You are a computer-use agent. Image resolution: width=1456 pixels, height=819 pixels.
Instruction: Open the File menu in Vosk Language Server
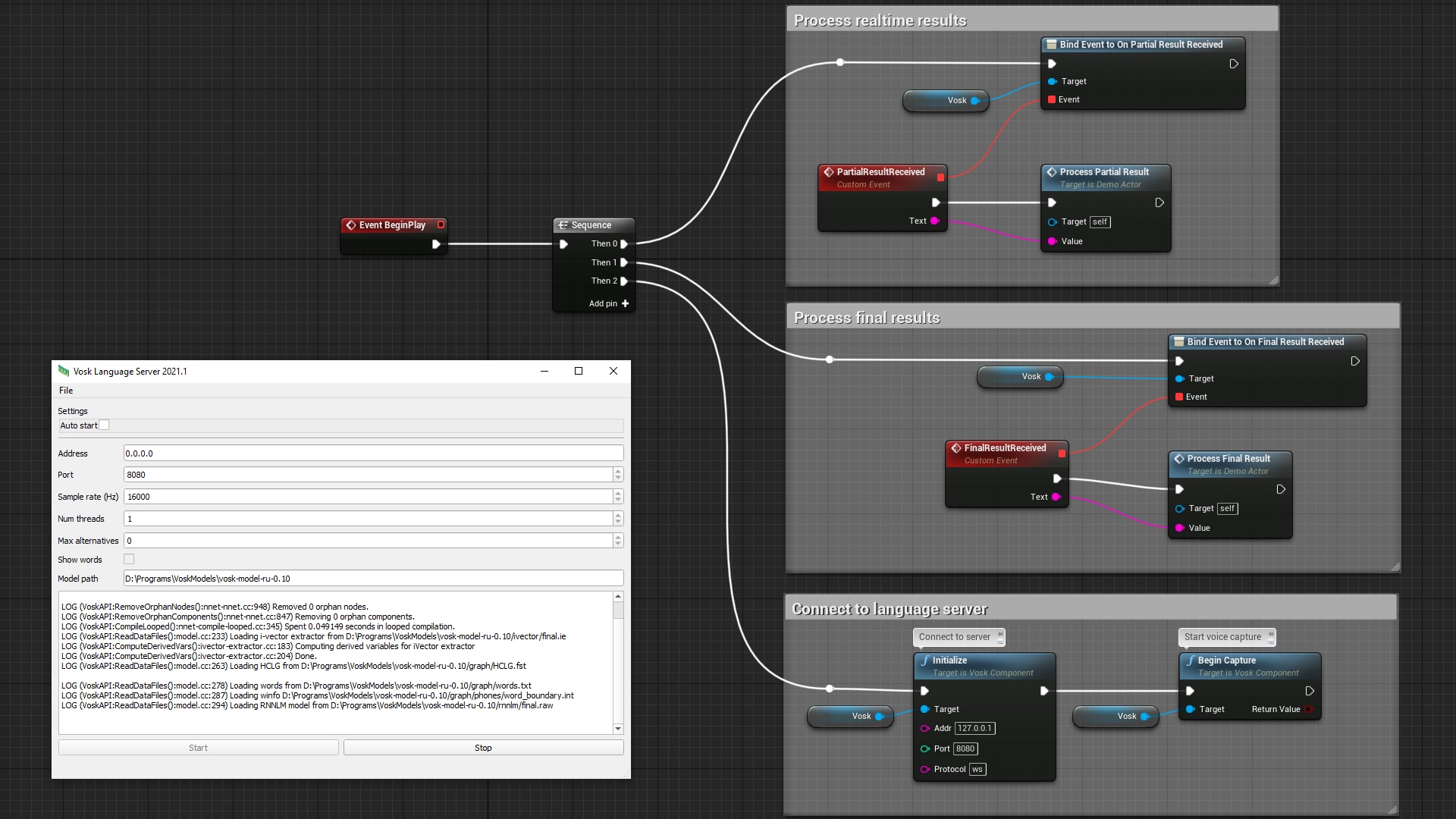pos(65,390)
